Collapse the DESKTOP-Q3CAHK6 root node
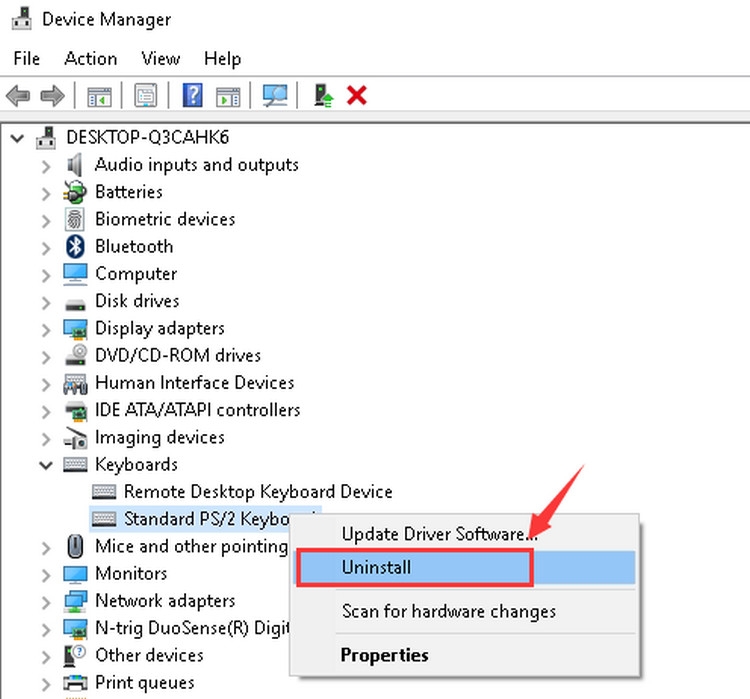This screenshot has width=750, height=699. point(17,139)
